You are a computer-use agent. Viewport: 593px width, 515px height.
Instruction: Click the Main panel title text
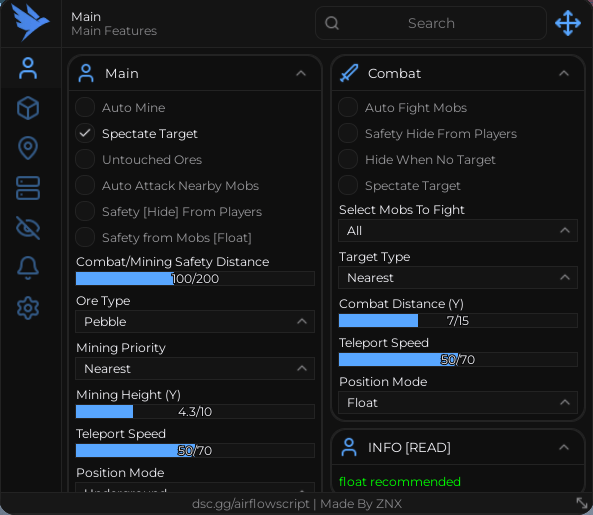click(x=122, y=73)
